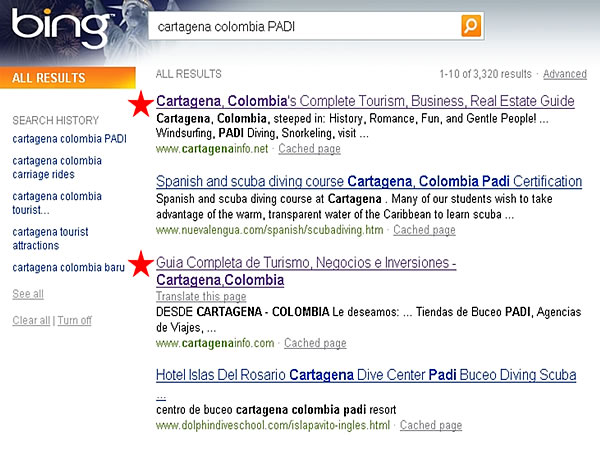Select history item cartagena colombia carriage rides

point(57,167)
